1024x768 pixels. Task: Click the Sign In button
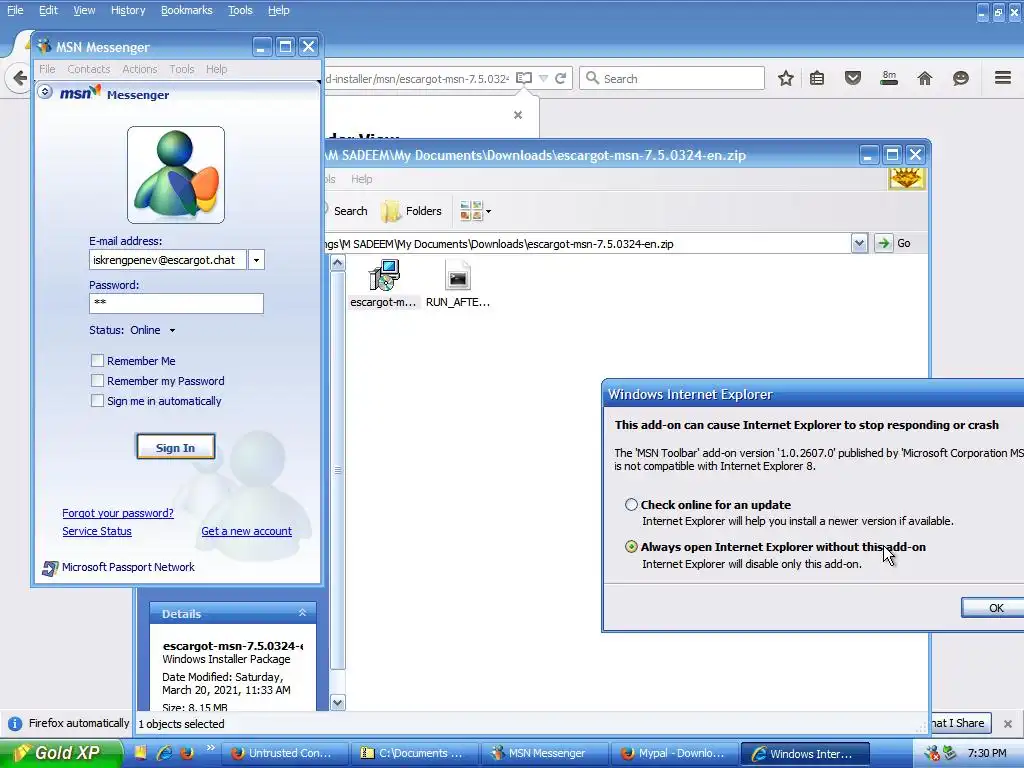click(176, 447)
